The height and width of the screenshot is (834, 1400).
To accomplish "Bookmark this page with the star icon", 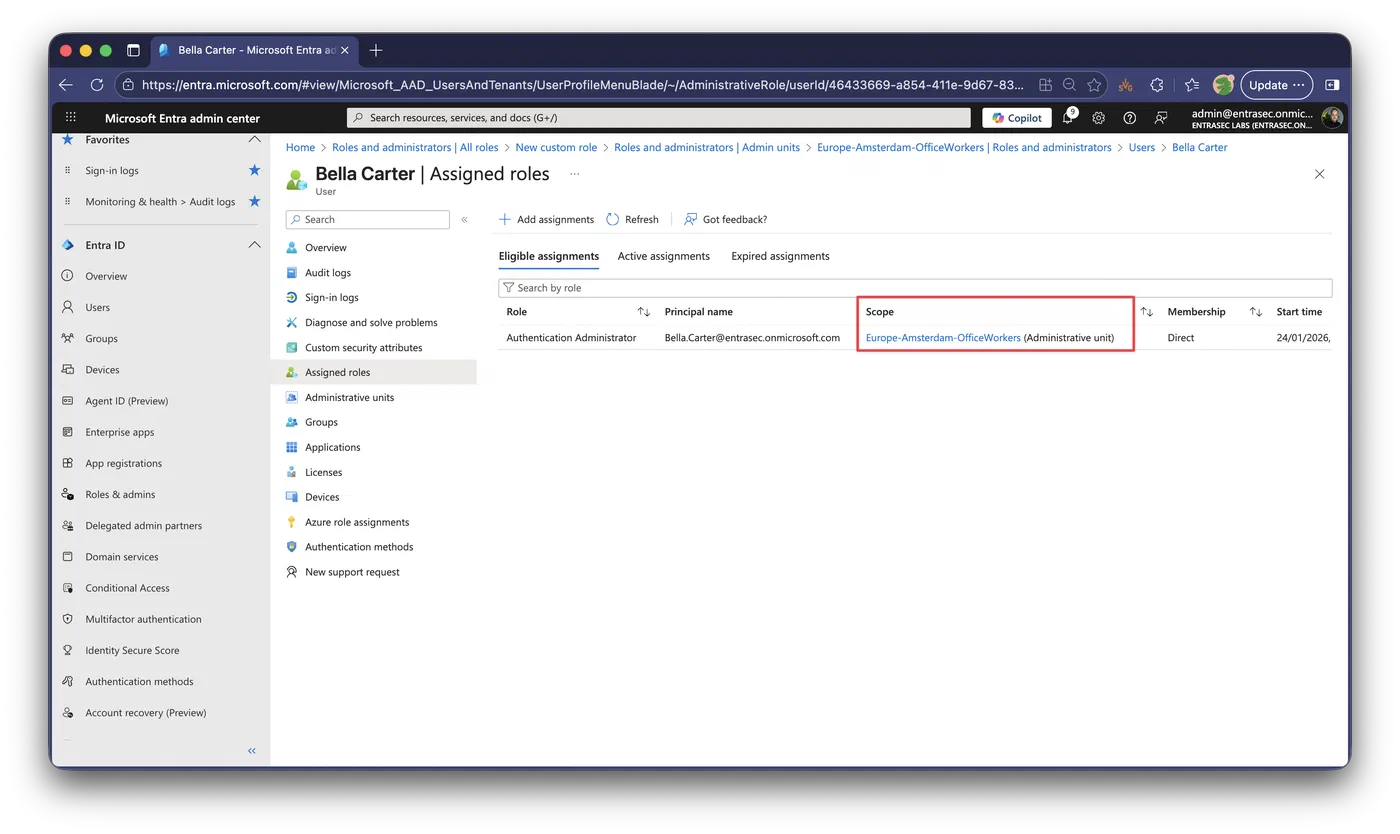I will pyautogui.click(x=1094, y=85).
